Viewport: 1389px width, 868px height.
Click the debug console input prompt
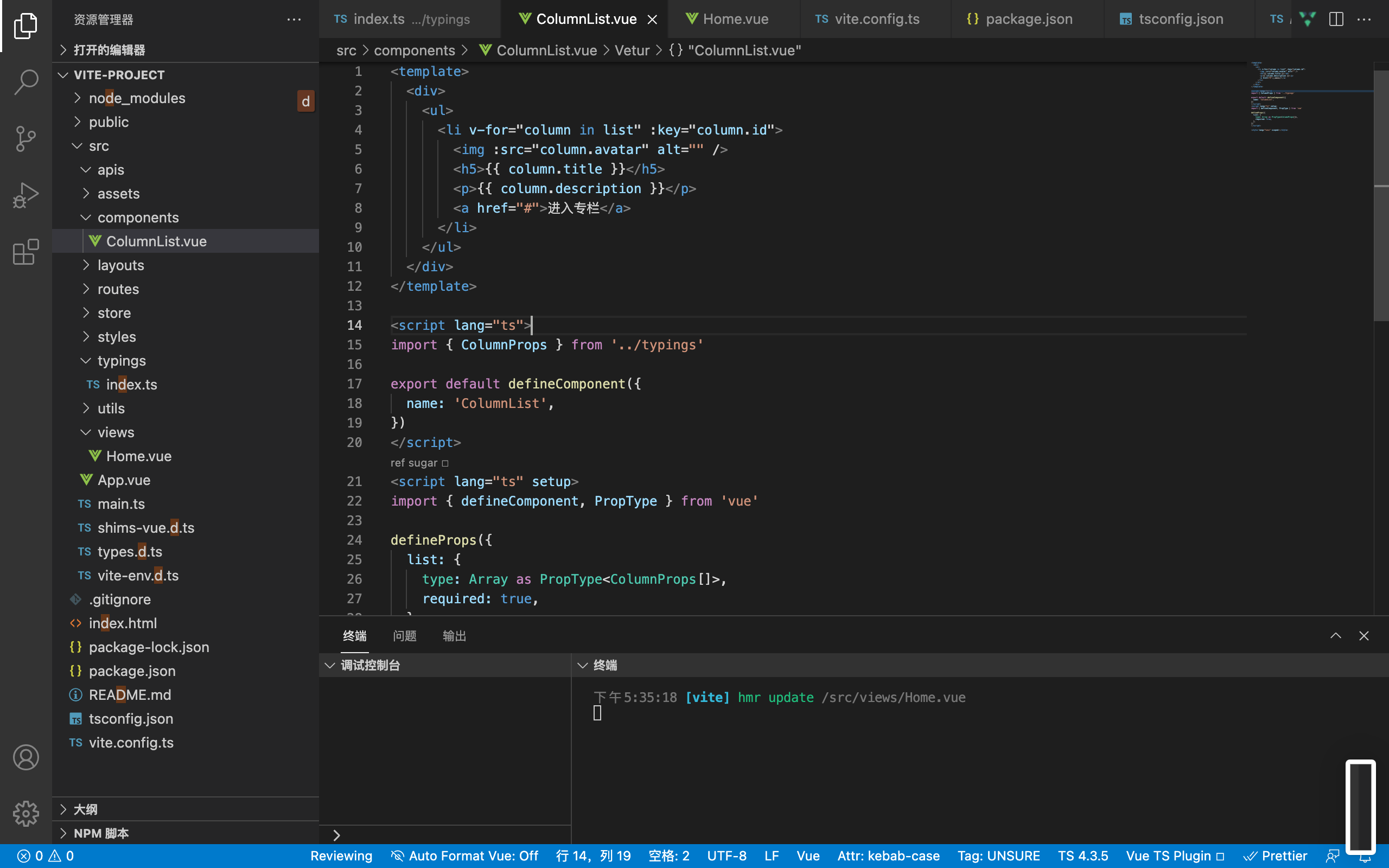(445, 835)
